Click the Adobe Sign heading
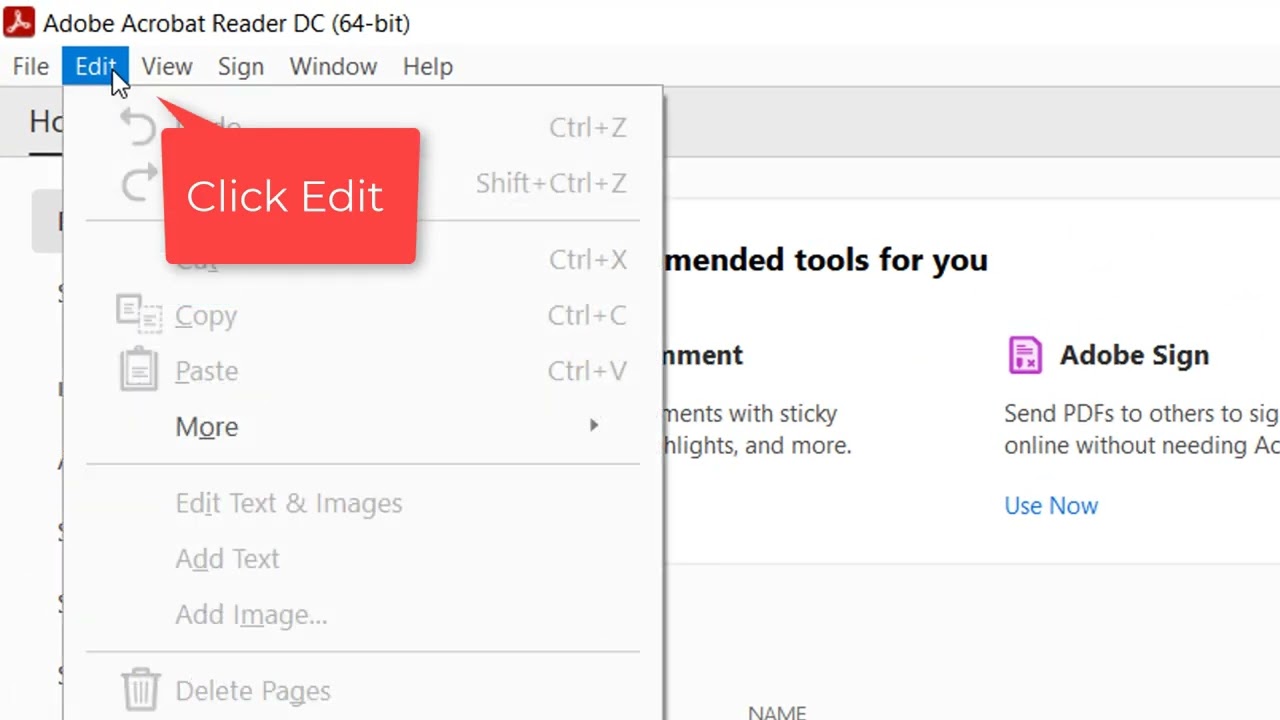The height and width of the screenshot is (720, 1280). 1134,355
